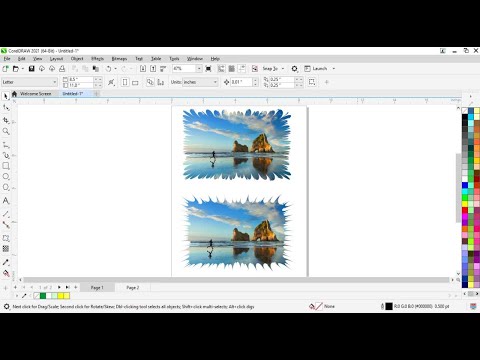Click the page width field

click(x=80, y=79)
